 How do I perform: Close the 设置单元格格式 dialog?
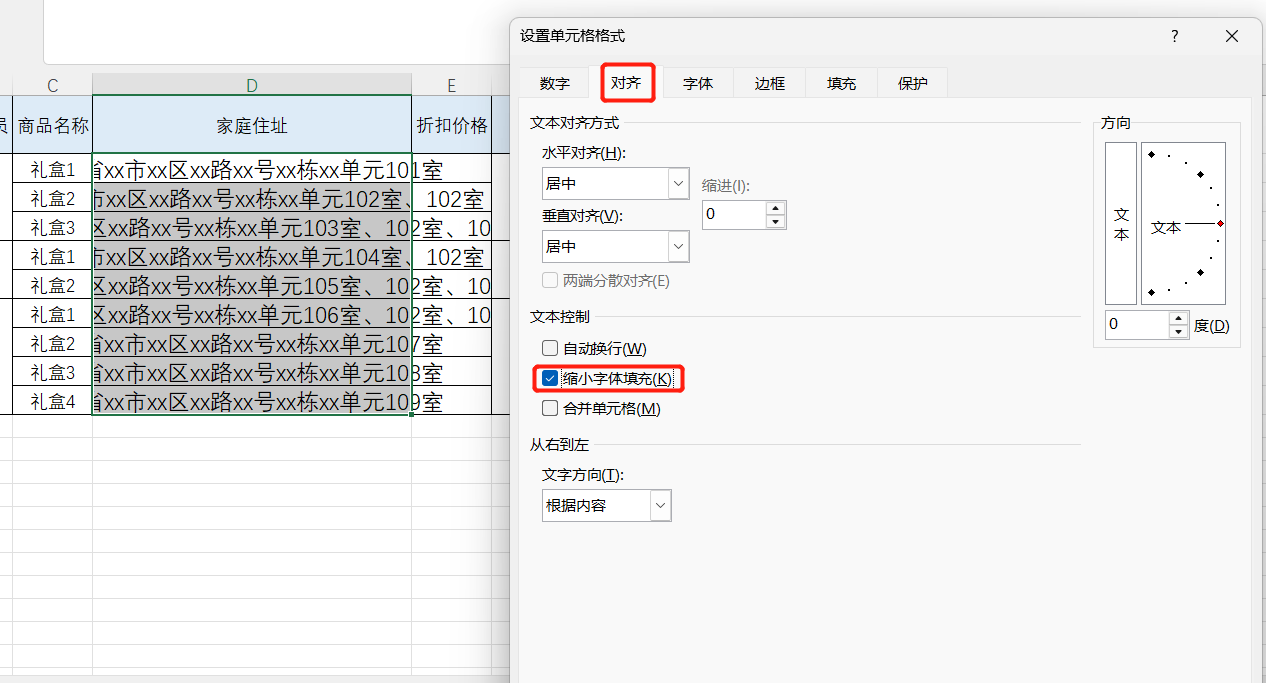(x=1232, y=36)
